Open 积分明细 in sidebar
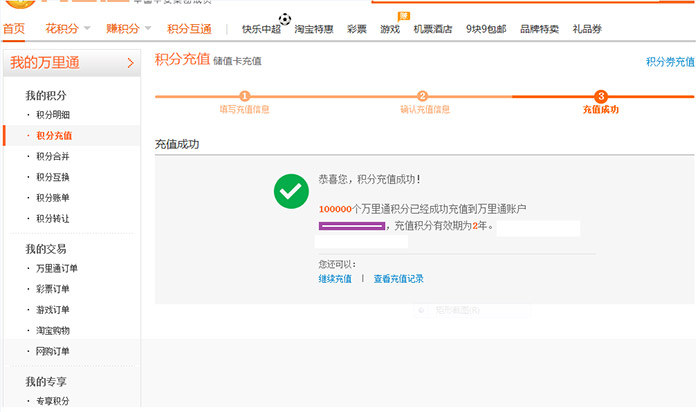The image size is (700, 412). (53, 115)
